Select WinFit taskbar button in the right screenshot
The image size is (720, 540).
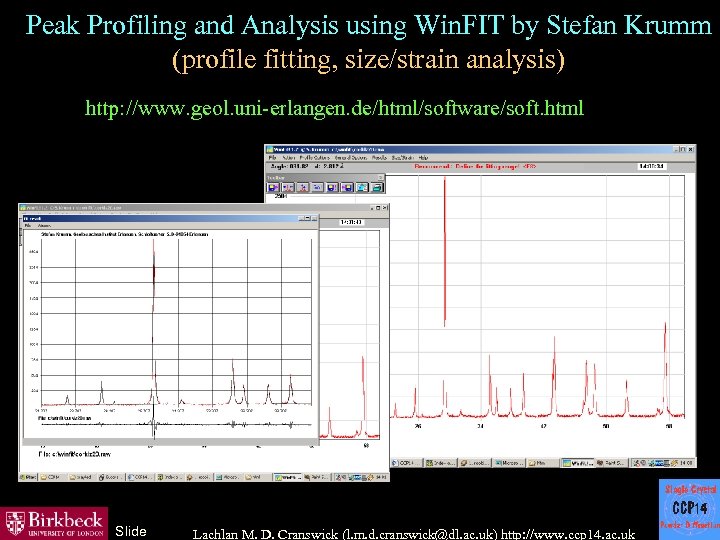click(579, 463)
